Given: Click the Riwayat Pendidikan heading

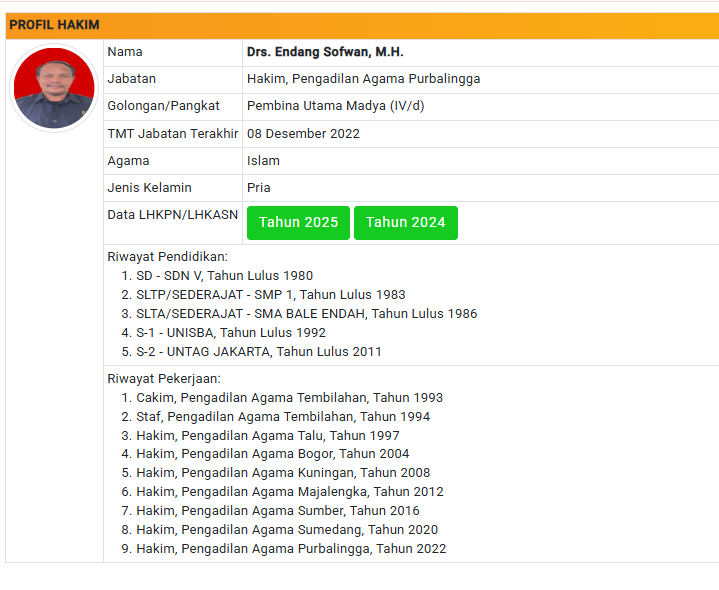Looking at the screenshot, I should point(167,257).
